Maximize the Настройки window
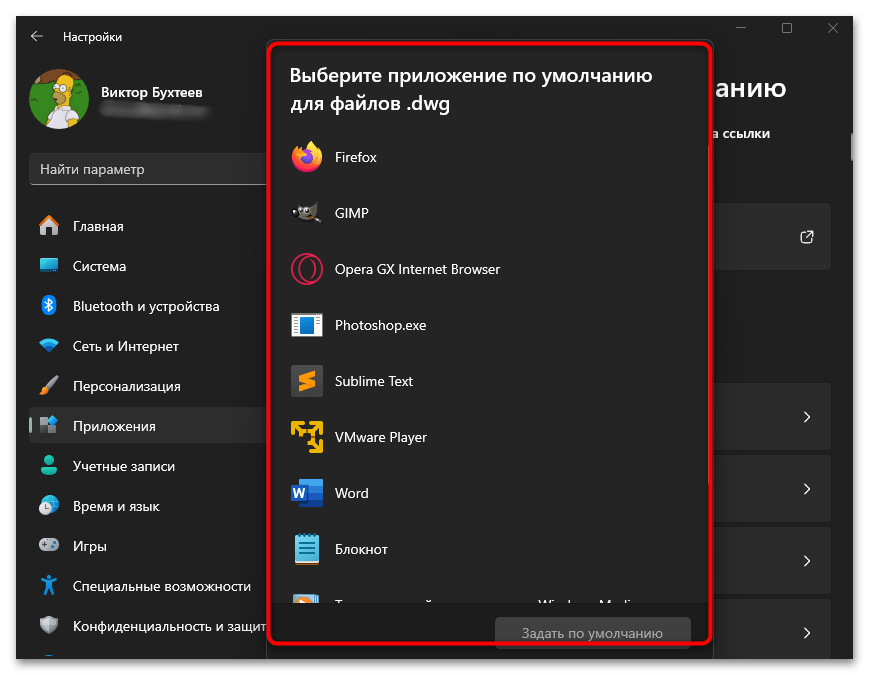 coord(787,28)
